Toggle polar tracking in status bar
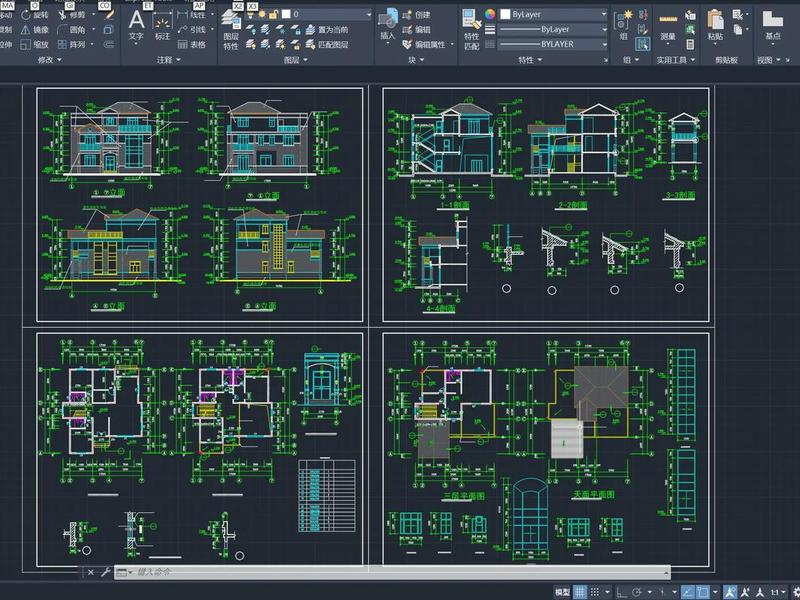Image resolution: width=800 pixels, height=600 pixels. point(637,592)
